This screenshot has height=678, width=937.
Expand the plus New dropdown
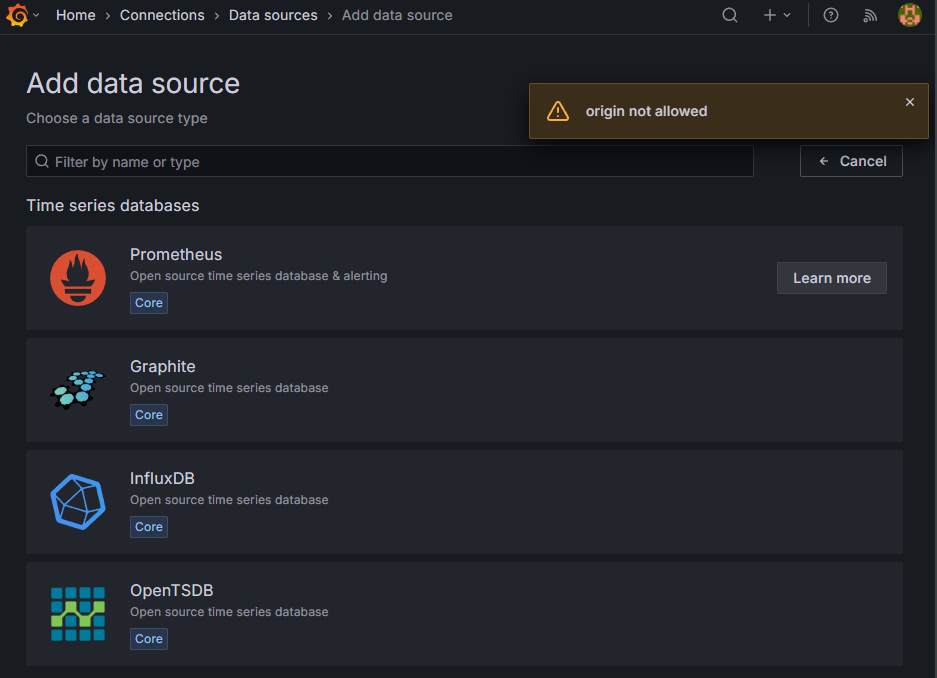[777, 15]
